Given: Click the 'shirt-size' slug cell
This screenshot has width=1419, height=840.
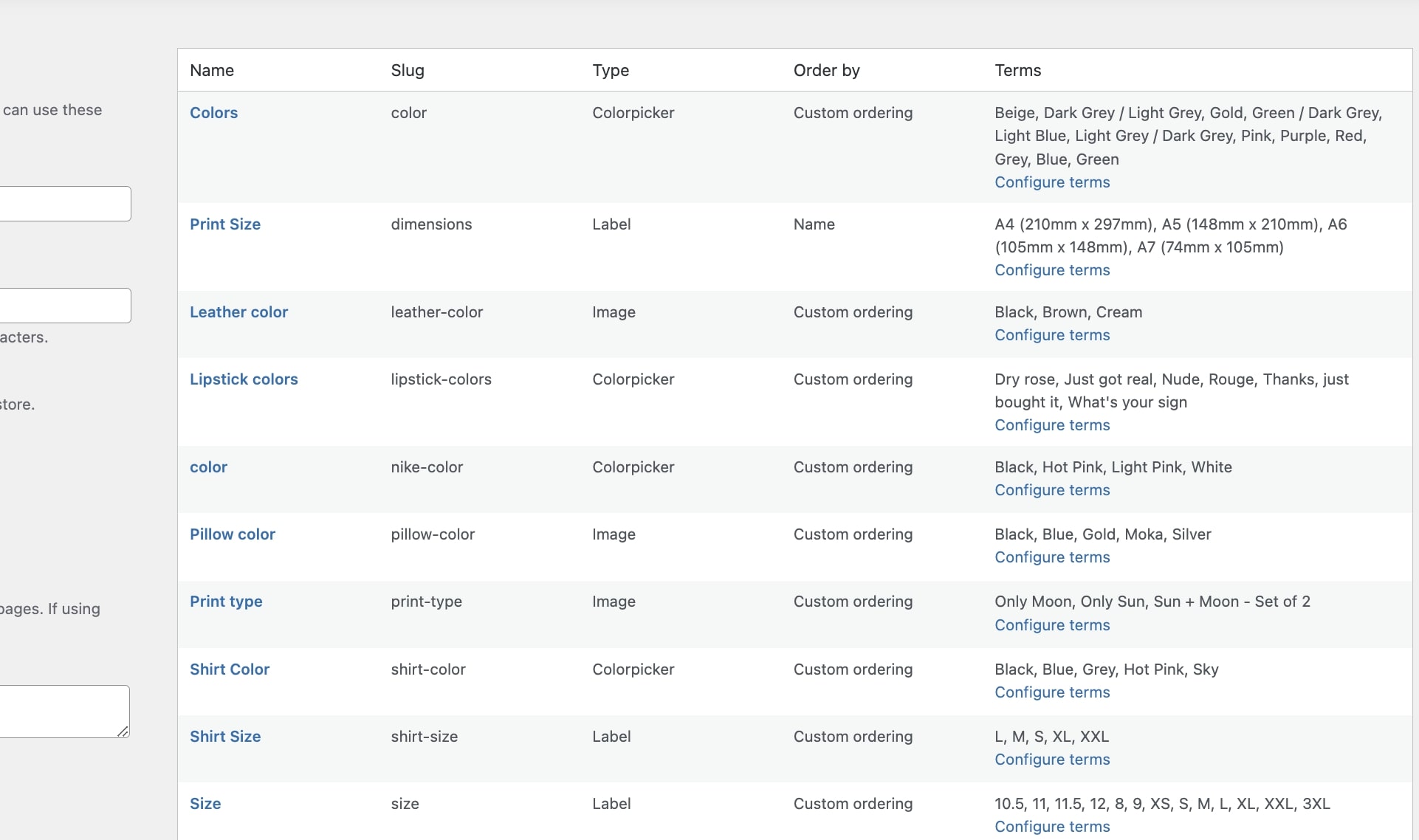Looking at the screenshot, I should (x=424, y=737).
